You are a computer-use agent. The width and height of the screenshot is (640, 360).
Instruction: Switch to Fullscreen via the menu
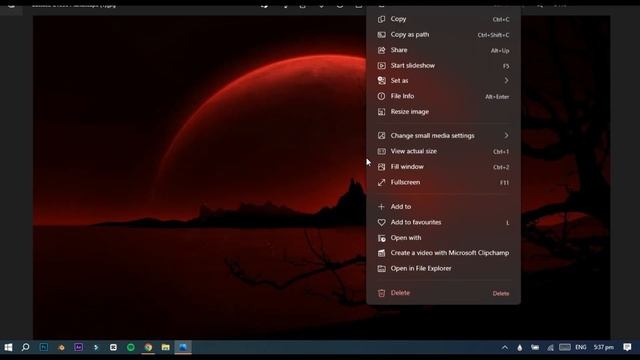pyautogui.click(x=443, y=182)
